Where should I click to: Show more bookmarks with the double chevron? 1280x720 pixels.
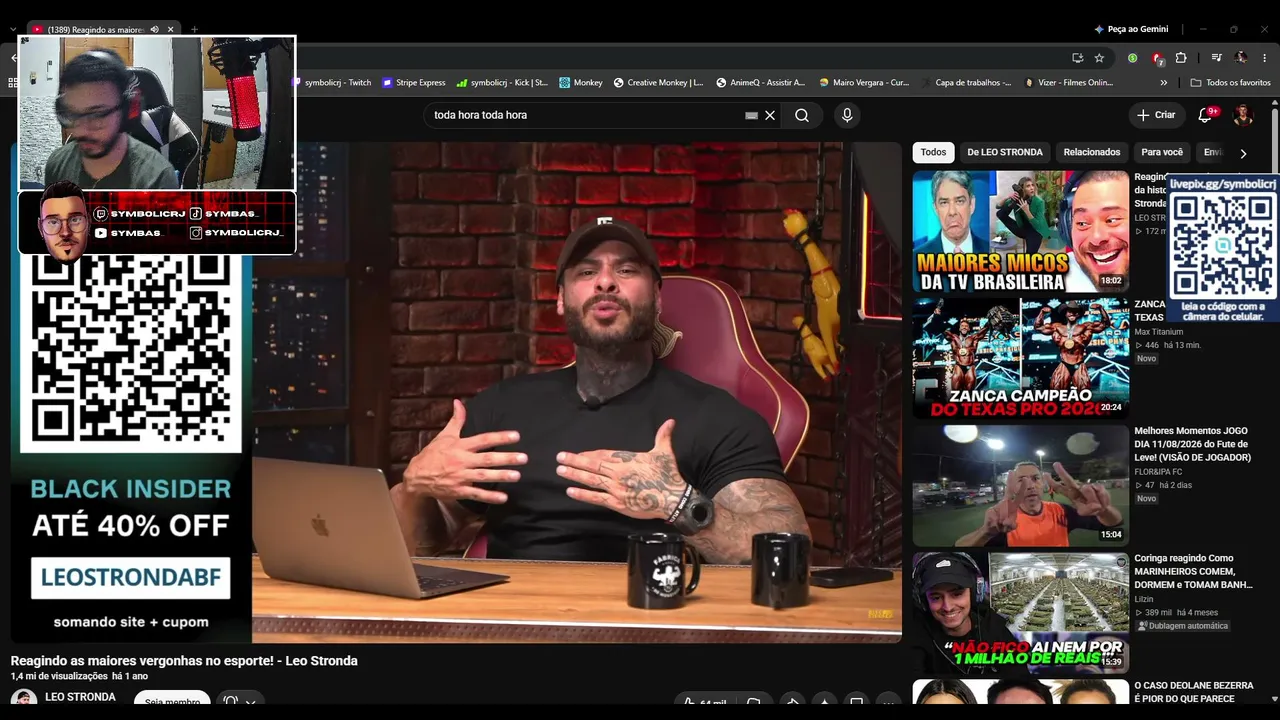click(1164, 83)
